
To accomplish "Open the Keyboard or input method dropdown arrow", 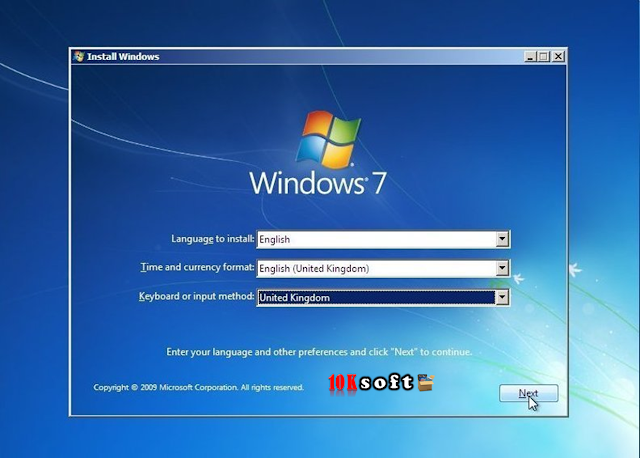I will click(502, 297).
